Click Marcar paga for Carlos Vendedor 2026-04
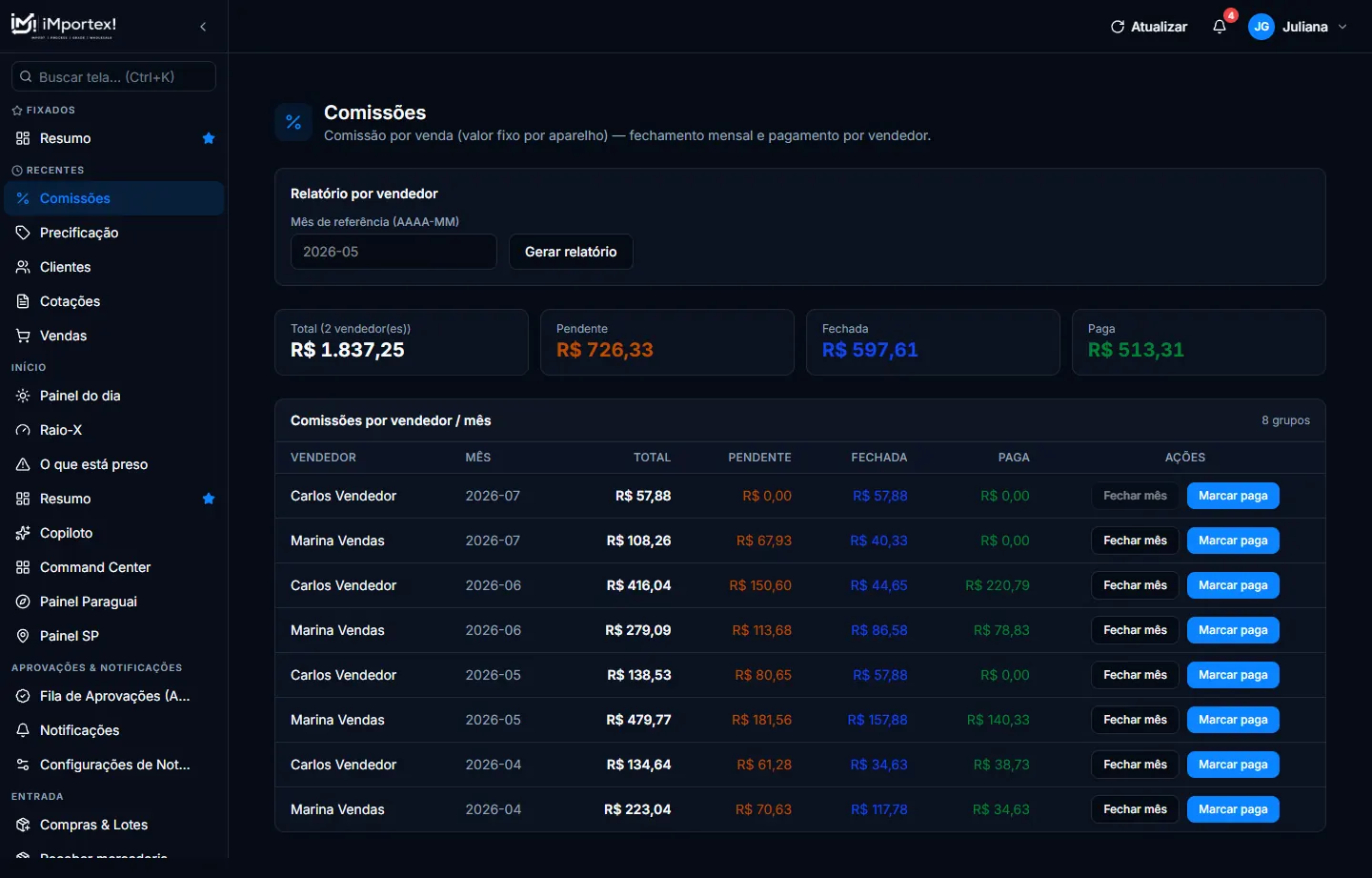1372x878 pixels. coord(1233,765)
